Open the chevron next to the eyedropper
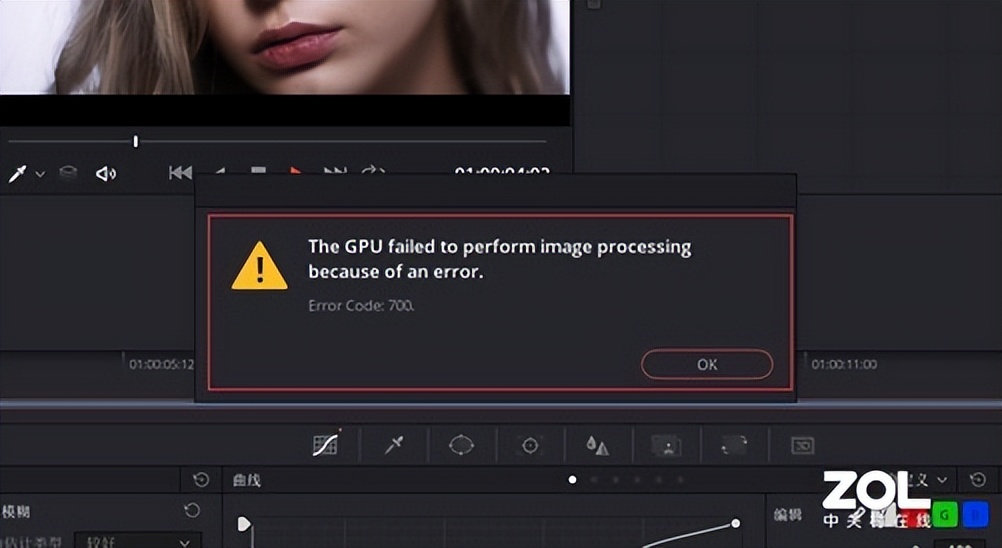 point(40,174)
